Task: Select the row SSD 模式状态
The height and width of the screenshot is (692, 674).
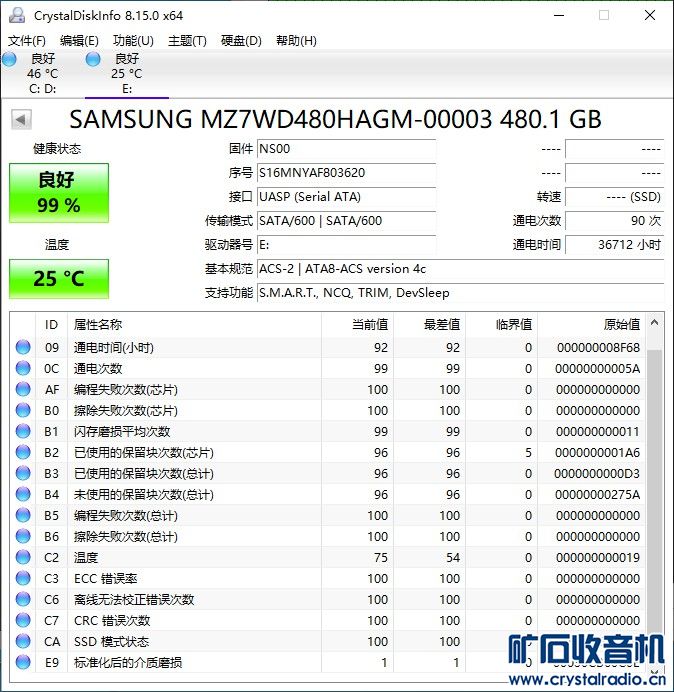Action: (x=328, y=641)
